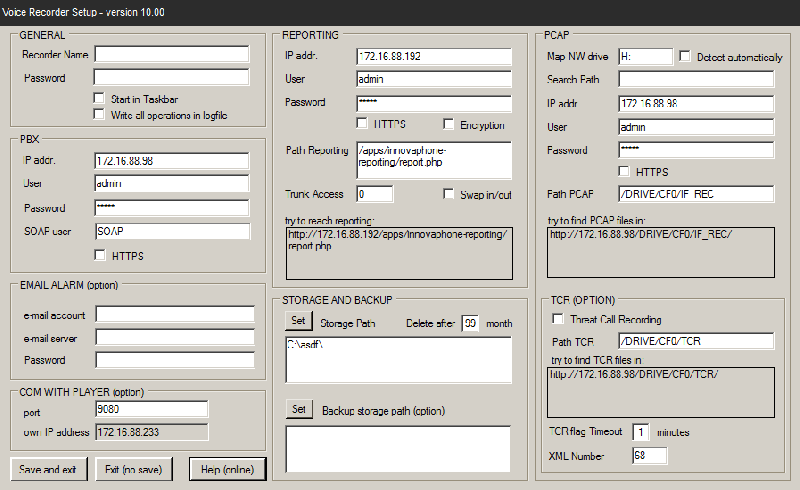Toggle Encryption checkbox in REPORTING
800x490 pixels.
pos(448,124)
